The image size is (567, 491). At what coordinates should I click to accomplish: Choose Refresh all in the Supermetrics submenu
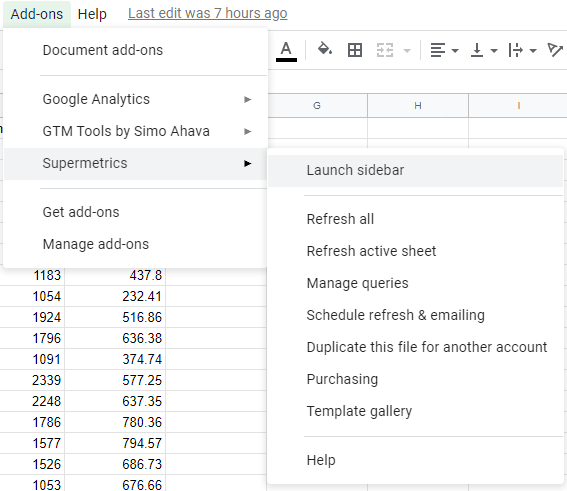click(415, 219)
